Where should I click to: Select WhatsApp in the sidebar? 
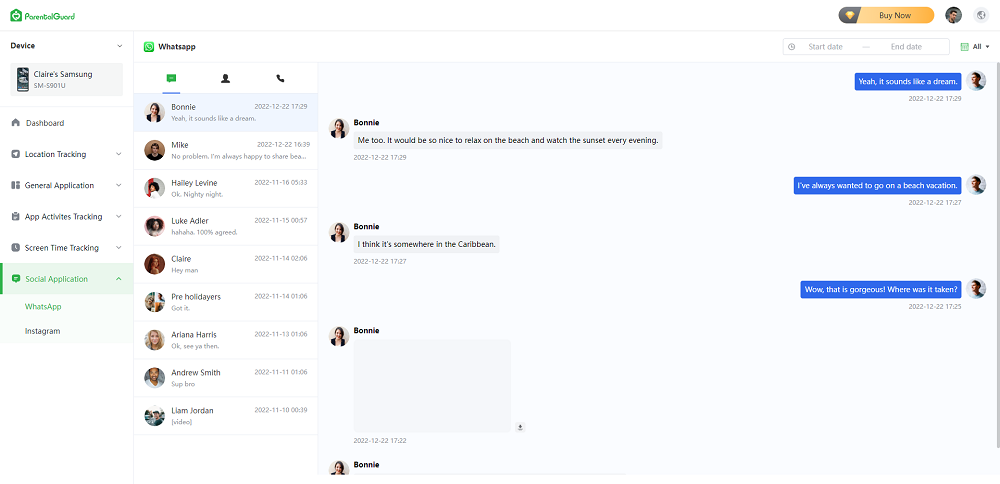click(x=43, y=307)
